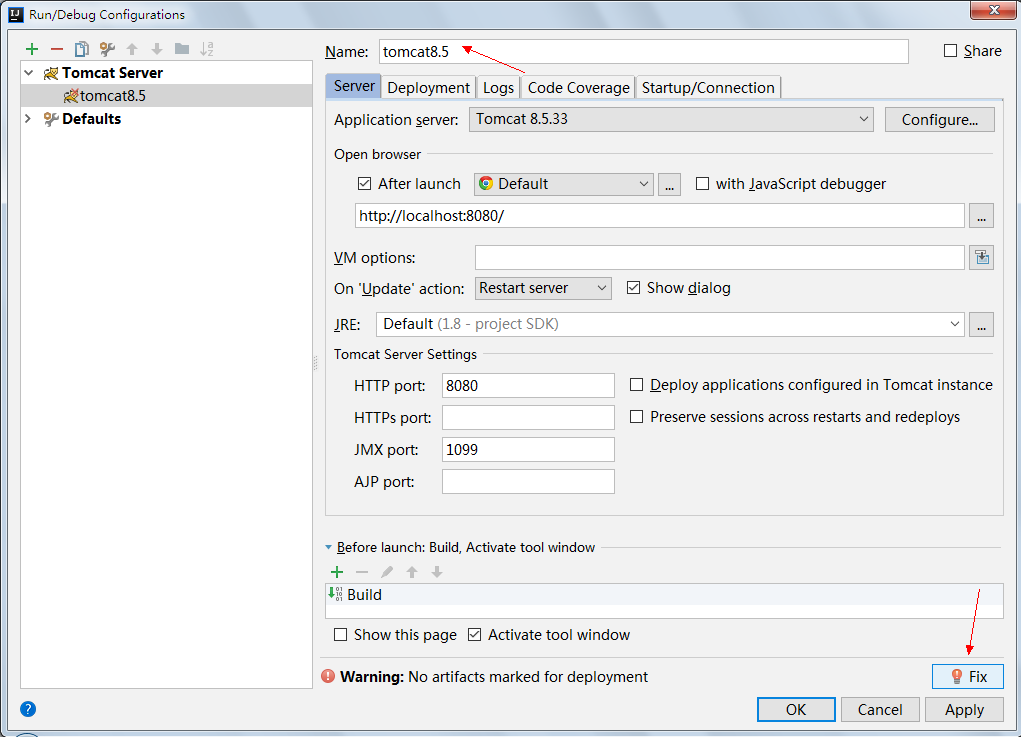Edit before launch task pencil icon
Image resolution: width=1021 pixels, height=737 pixels.
(x=387, y=572)
